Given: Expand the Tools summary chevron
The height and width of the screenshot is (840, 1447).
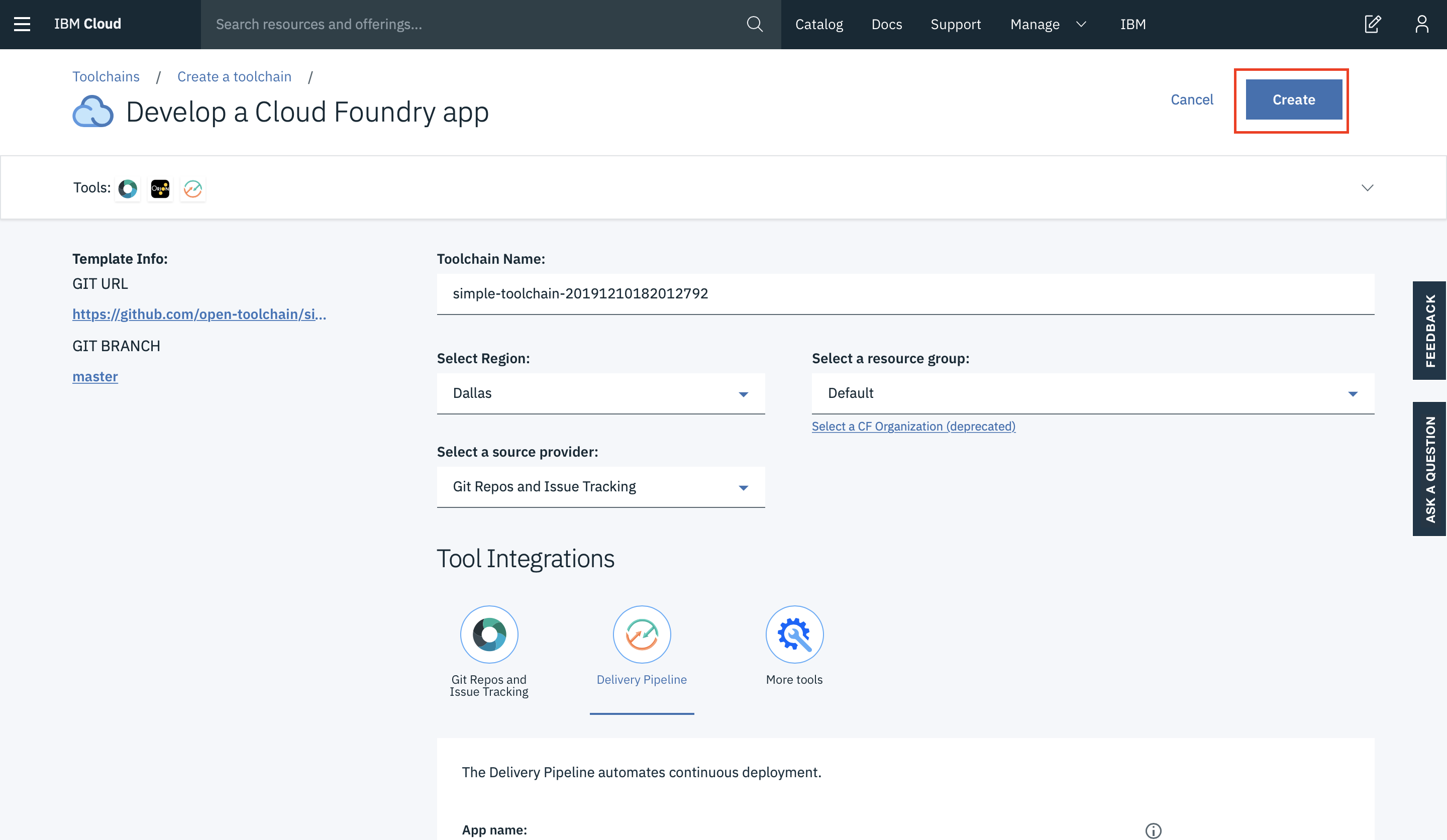Looking at the screenshot, I should [1367, 188].
